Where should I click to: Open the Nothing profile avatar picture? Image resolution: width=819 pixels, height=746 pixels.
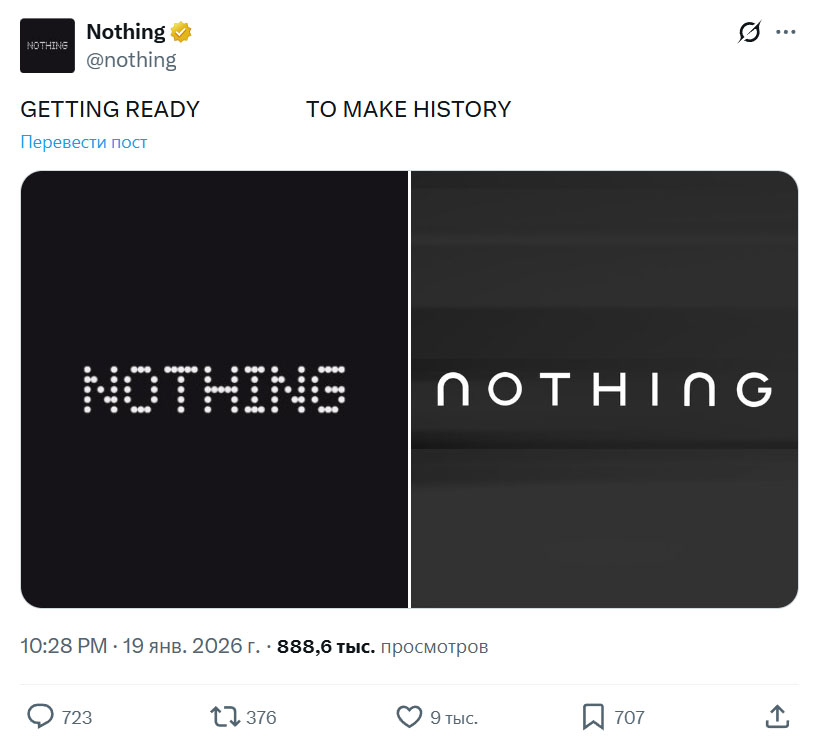point(47,45)
